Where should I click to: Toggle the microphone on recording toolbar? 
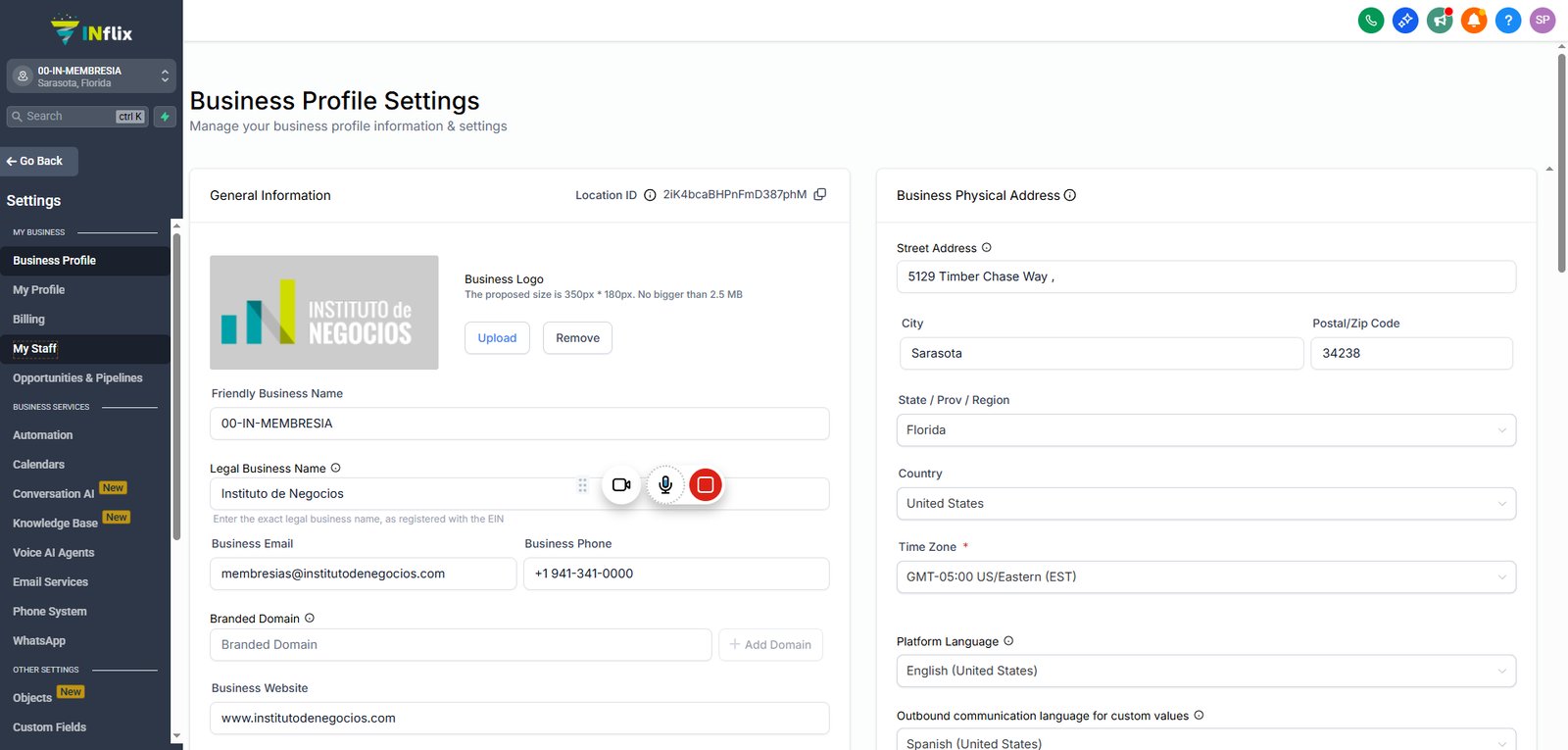tap(665, 484)
